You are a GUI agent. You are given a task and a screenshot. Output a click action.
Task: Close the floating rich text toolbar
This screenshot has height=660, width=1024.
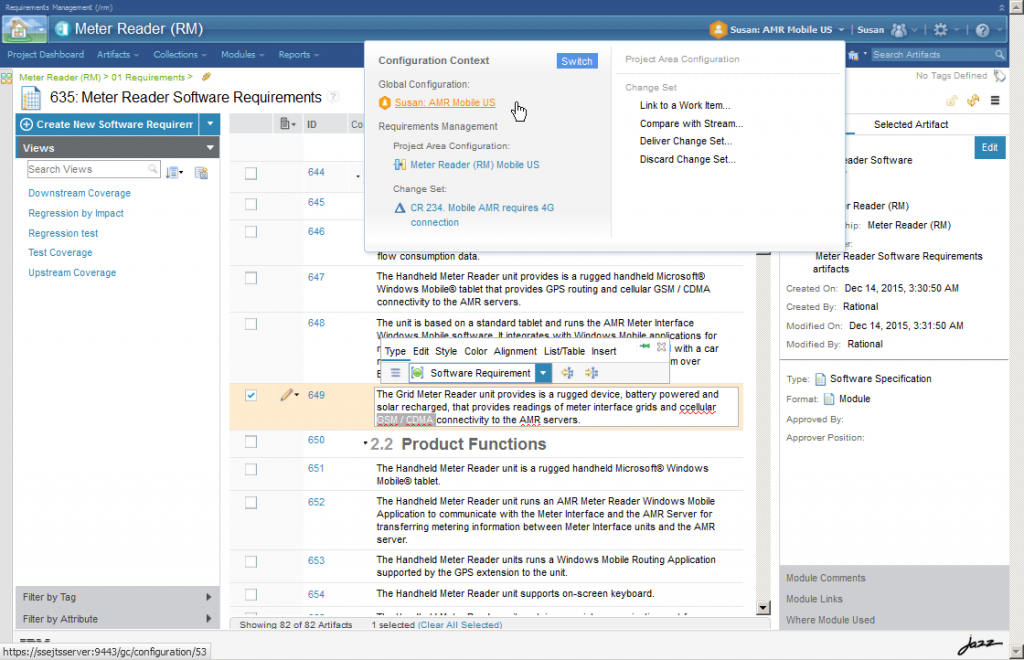662,347
